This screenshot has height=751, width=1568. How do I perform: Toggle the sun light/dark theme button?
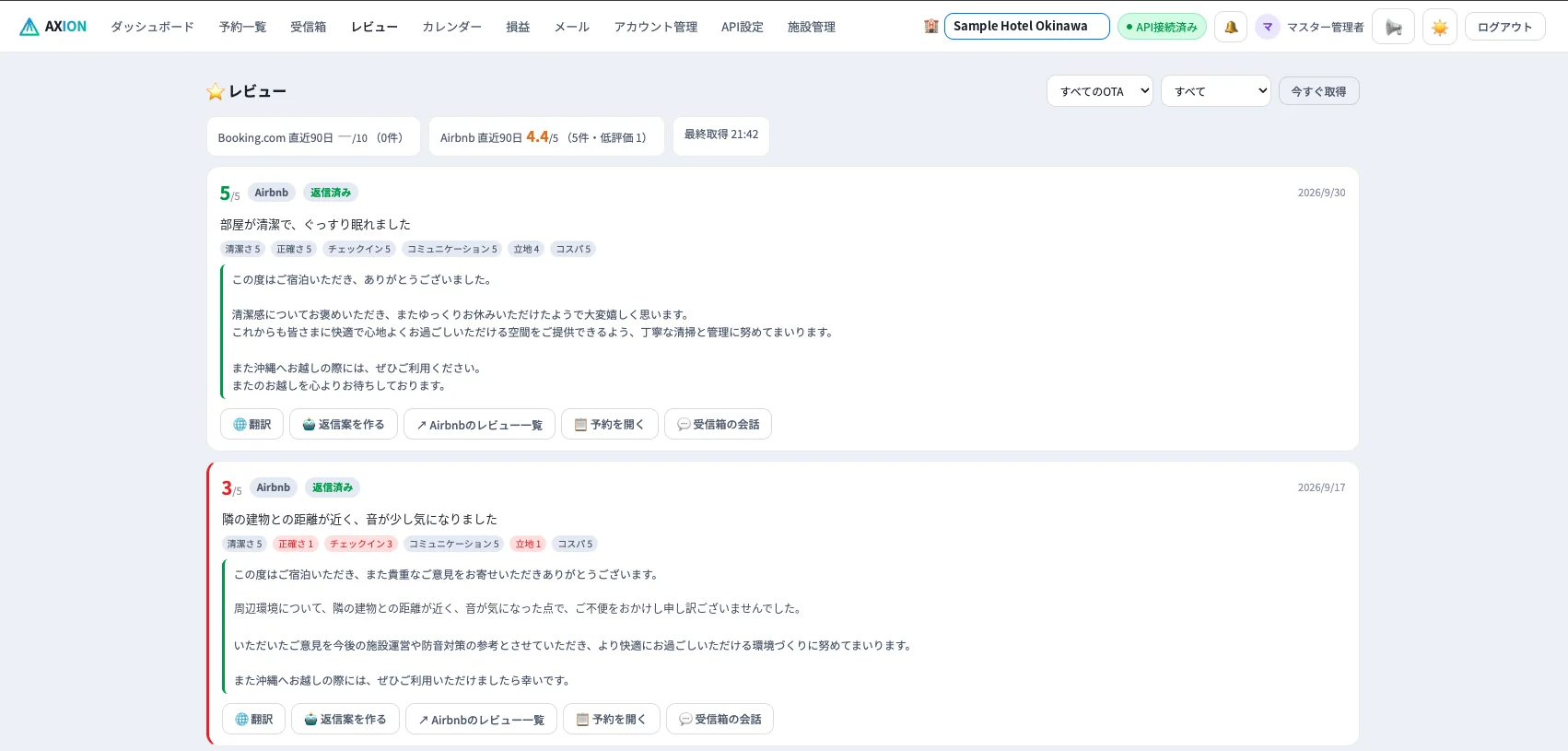pos(1440,27)
